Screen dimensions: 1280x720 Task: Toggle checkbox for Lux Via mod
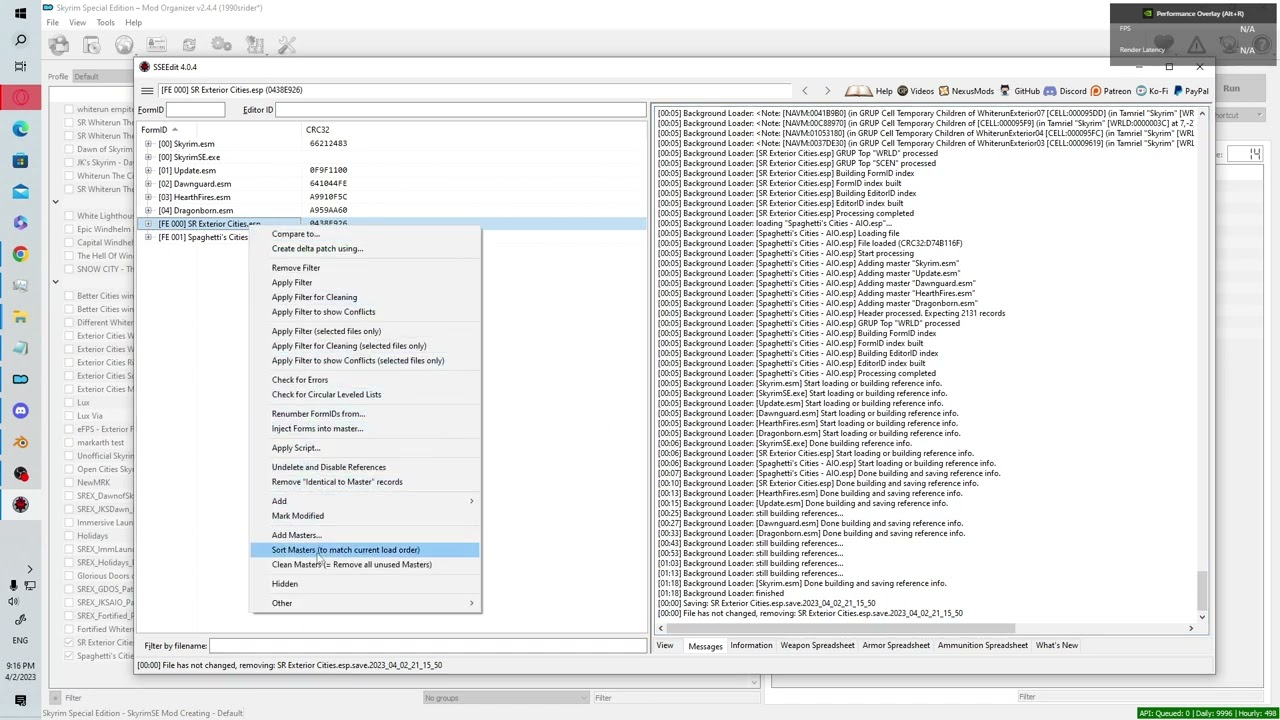click(x=68, y=416)
